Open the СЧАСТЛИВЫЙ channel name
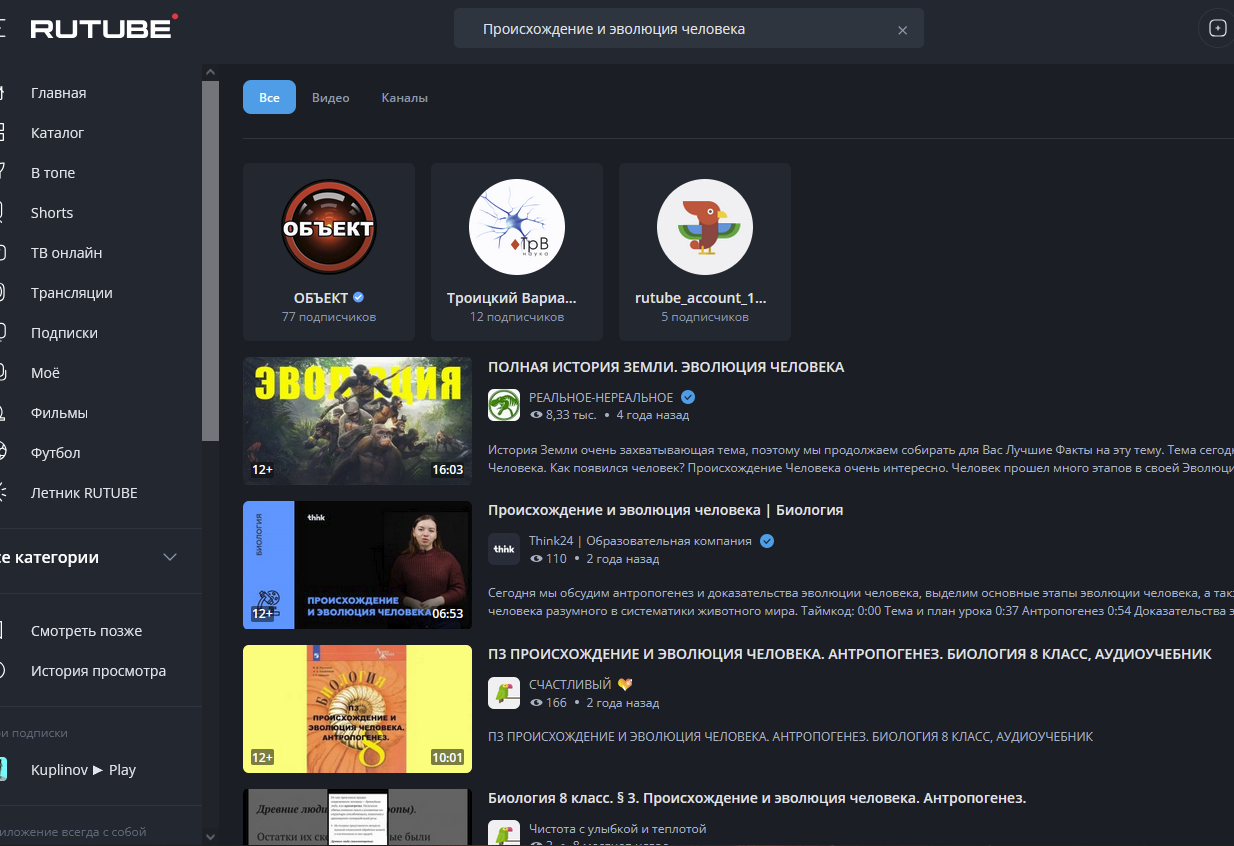Screen dimensions: 1234x846 (570, 685)
